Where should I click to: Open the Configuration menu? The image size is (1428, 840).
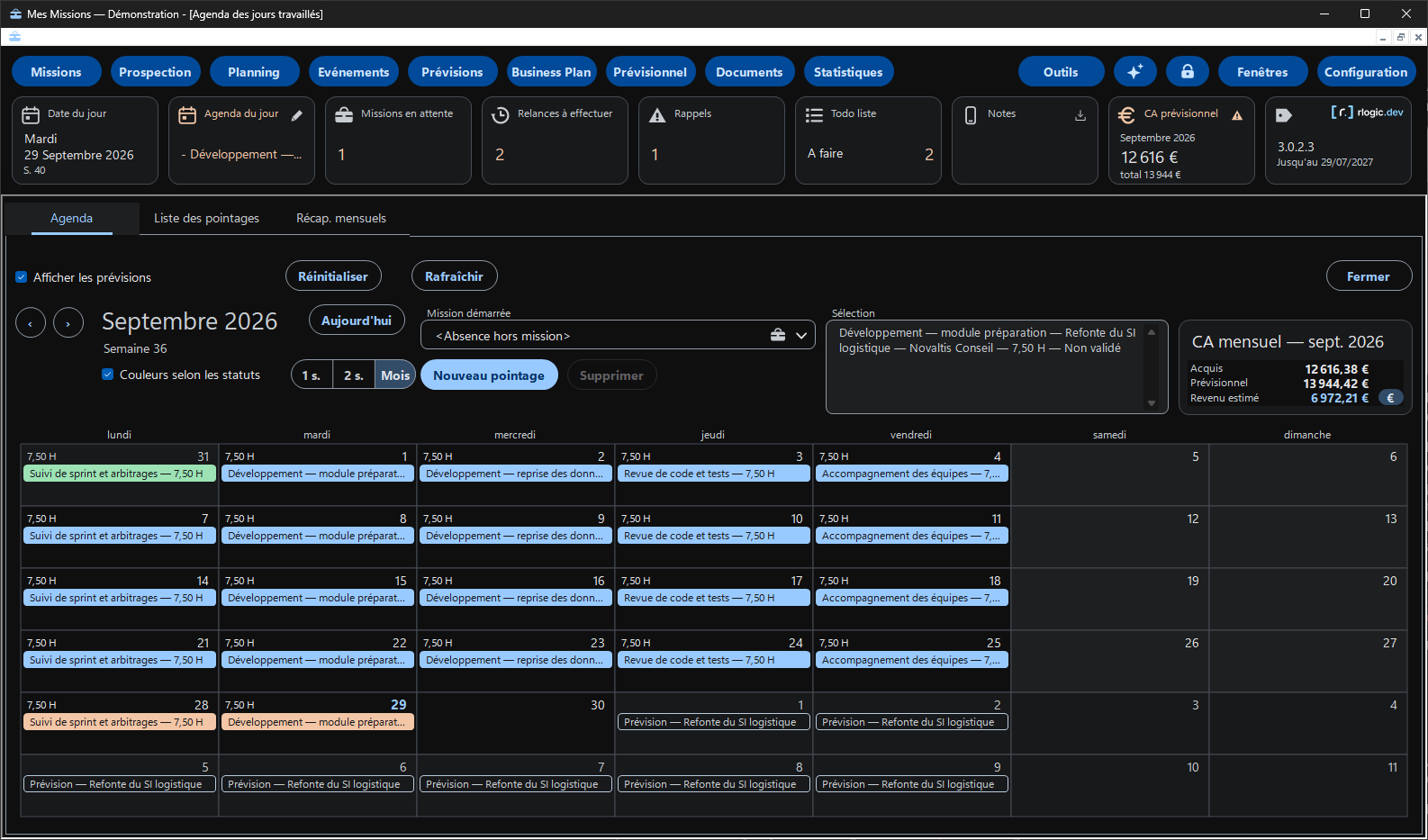click(1366, 72)
